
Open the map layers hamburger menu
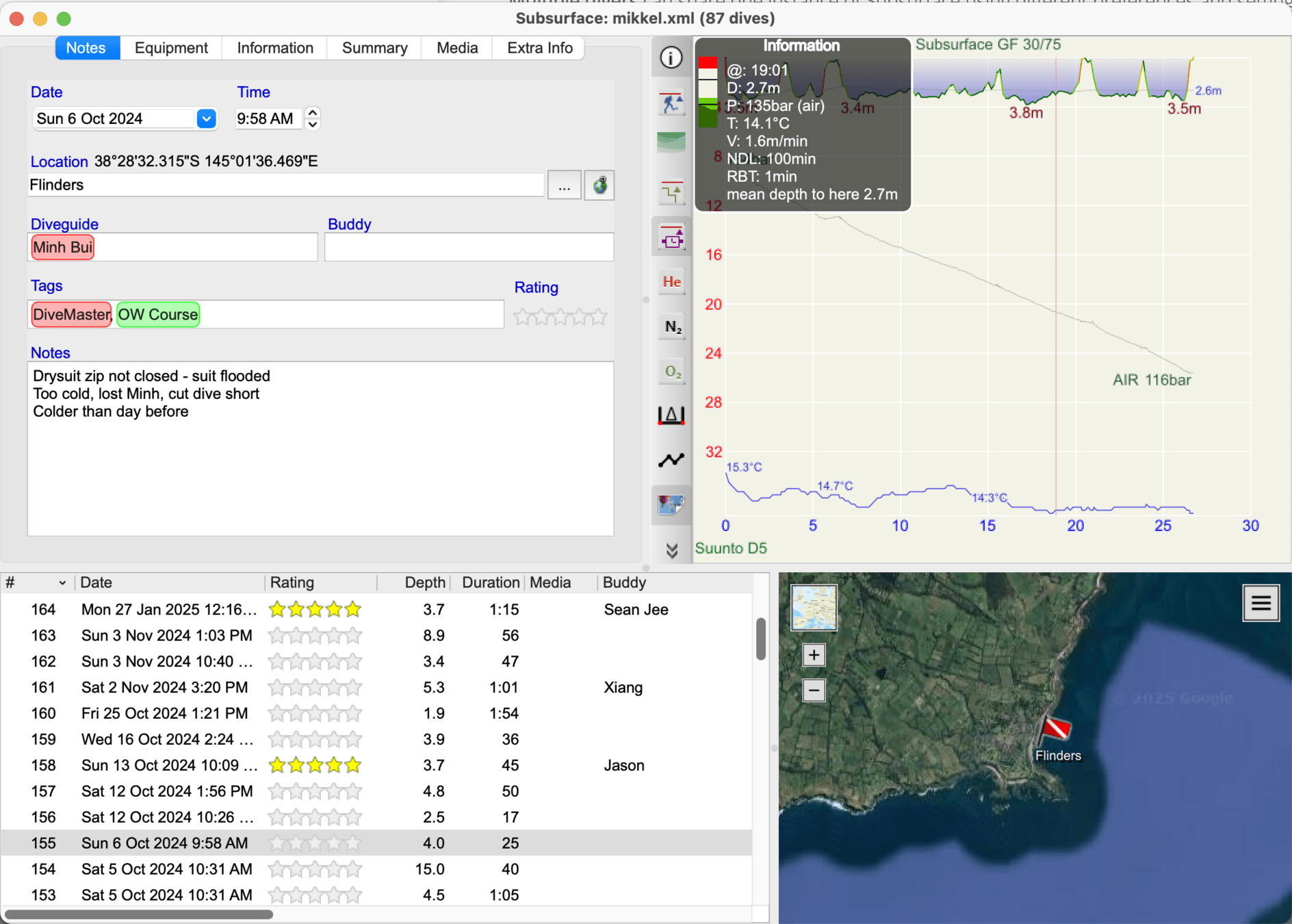coord(1261,603)
